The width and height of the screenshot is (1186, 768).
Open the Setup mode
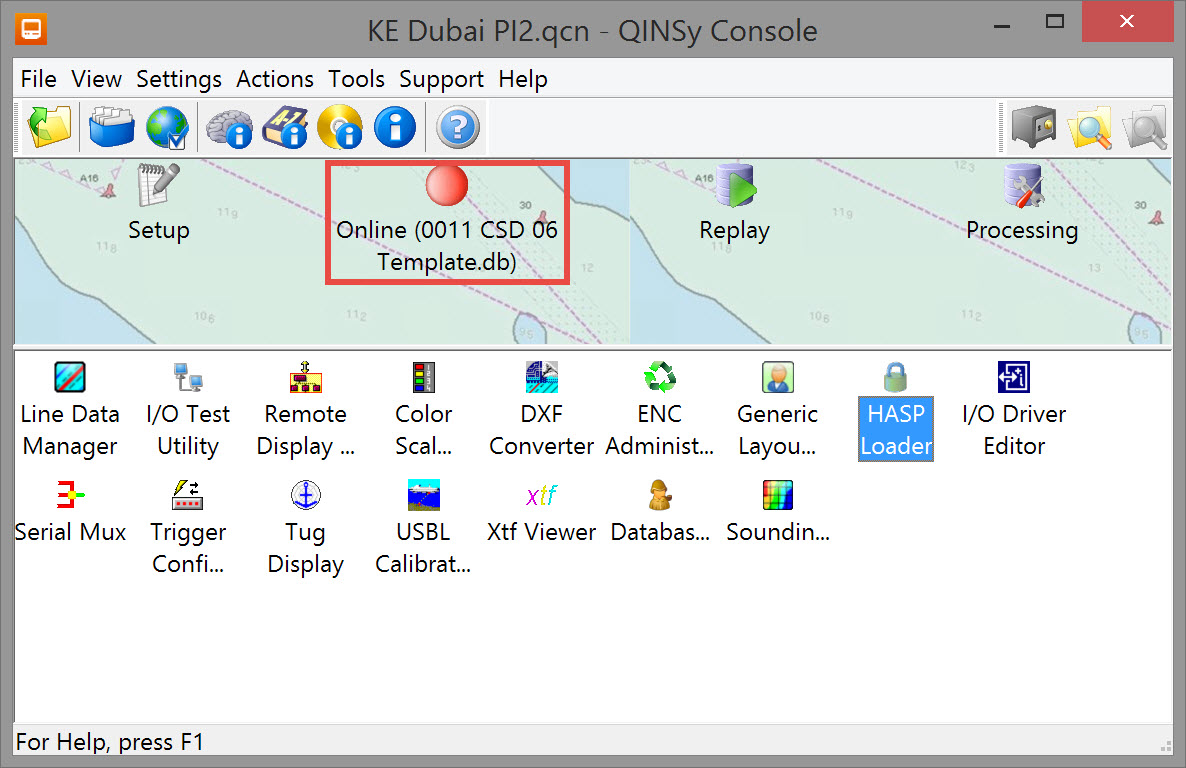click(158, 203)
